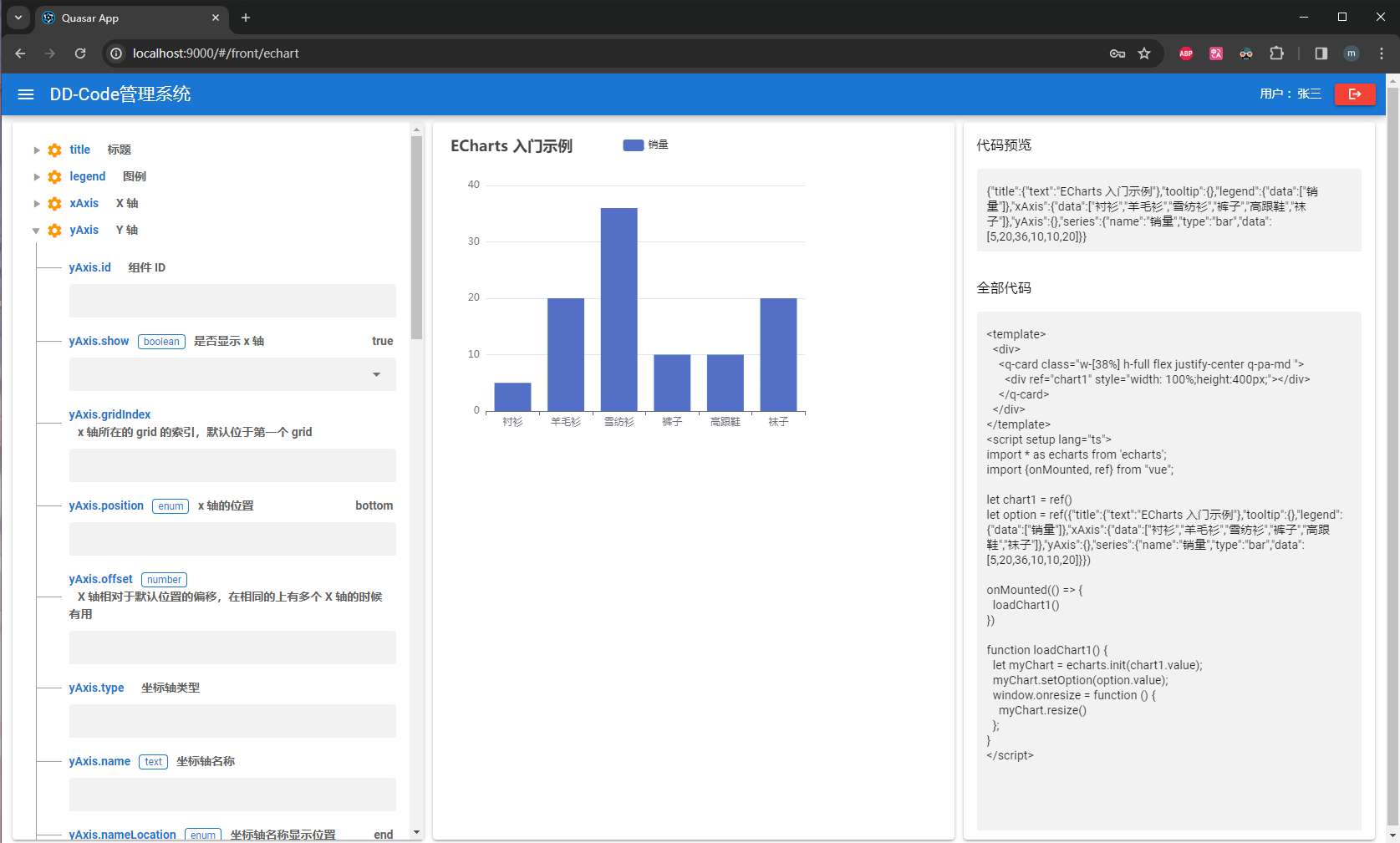Open the tab search dropdown arrow

tap(18, 18)
